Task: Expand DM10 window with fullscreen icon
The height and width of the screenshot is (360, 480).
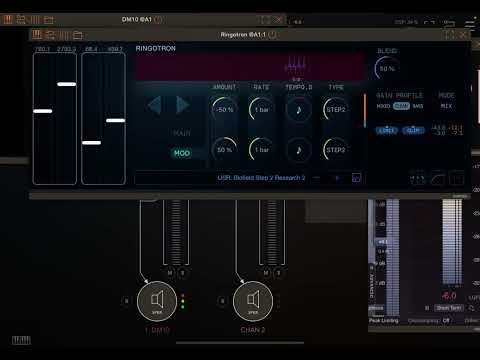Action: coord(266,20)
